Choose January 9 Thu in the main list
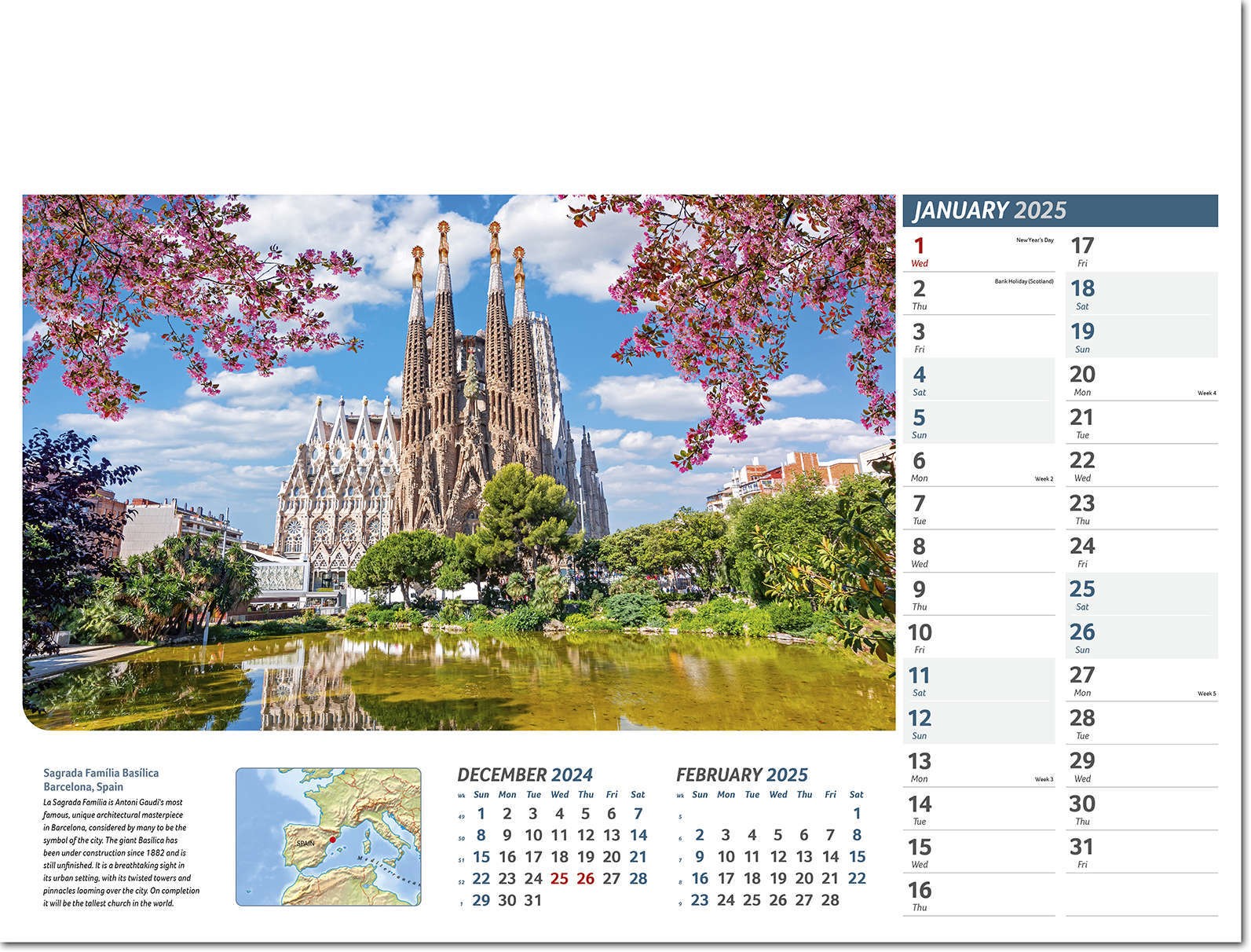Screen dimensions: 1251x952 978,595
